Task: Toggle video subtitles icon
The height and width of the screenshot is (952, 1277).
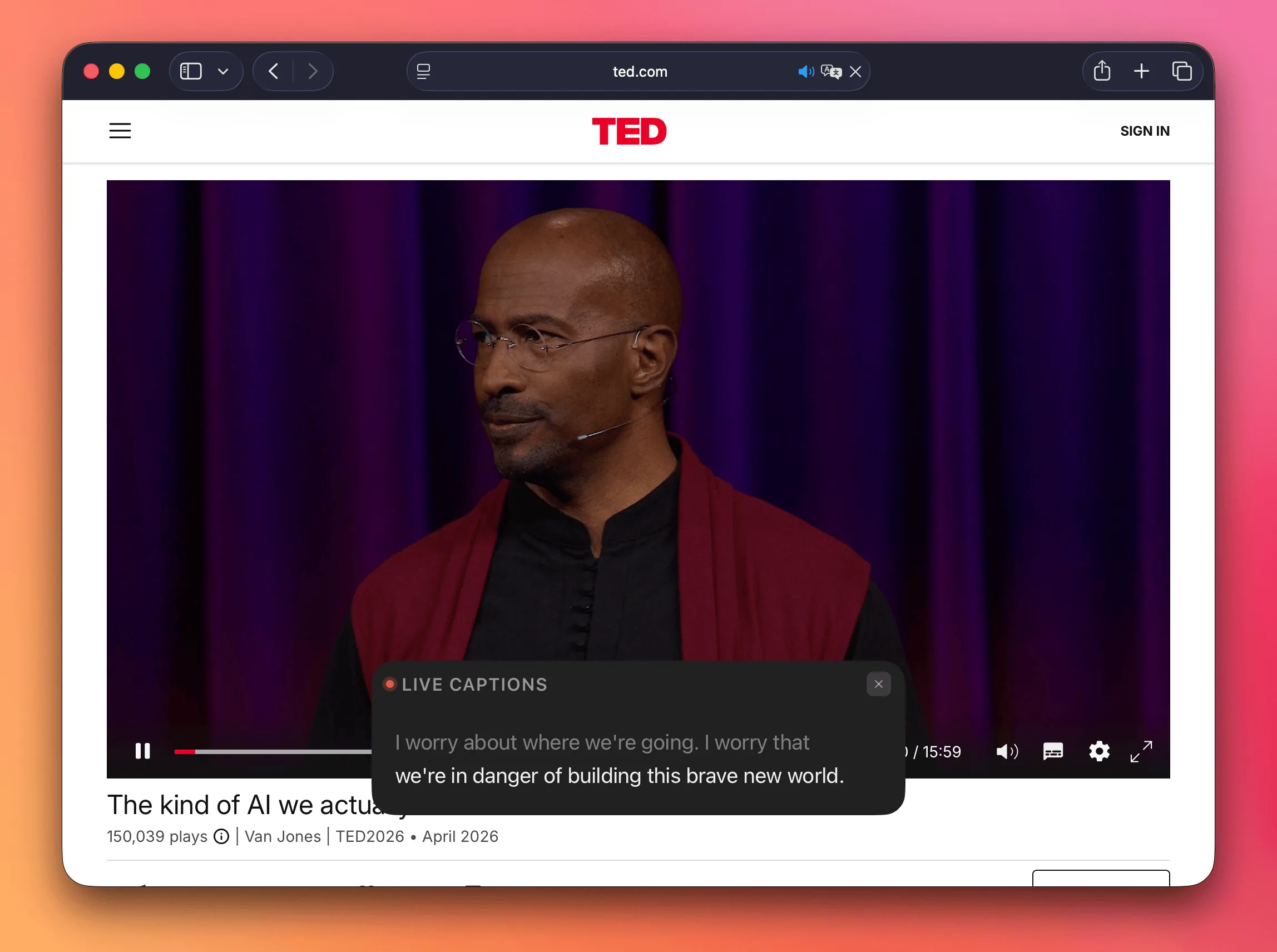Action: 1053,751
